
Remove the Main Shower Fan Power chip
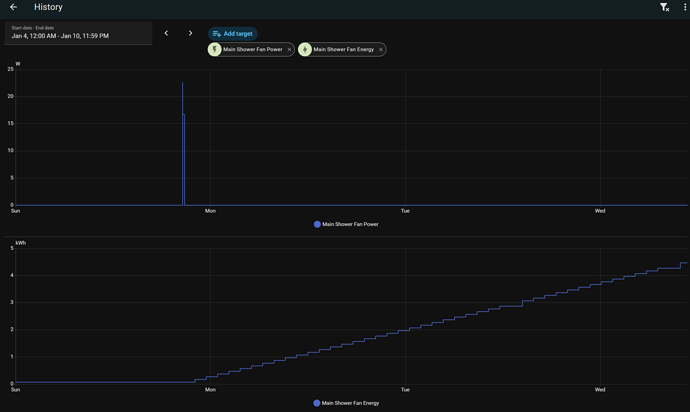pos(289,49)
